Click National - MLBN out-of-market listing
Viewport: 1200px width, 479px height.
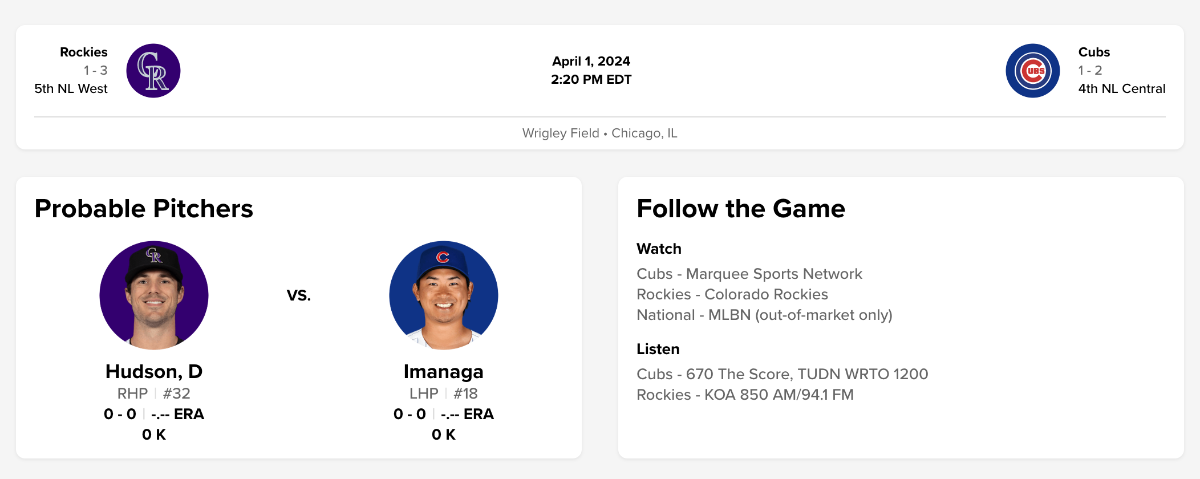coord(764,315)
